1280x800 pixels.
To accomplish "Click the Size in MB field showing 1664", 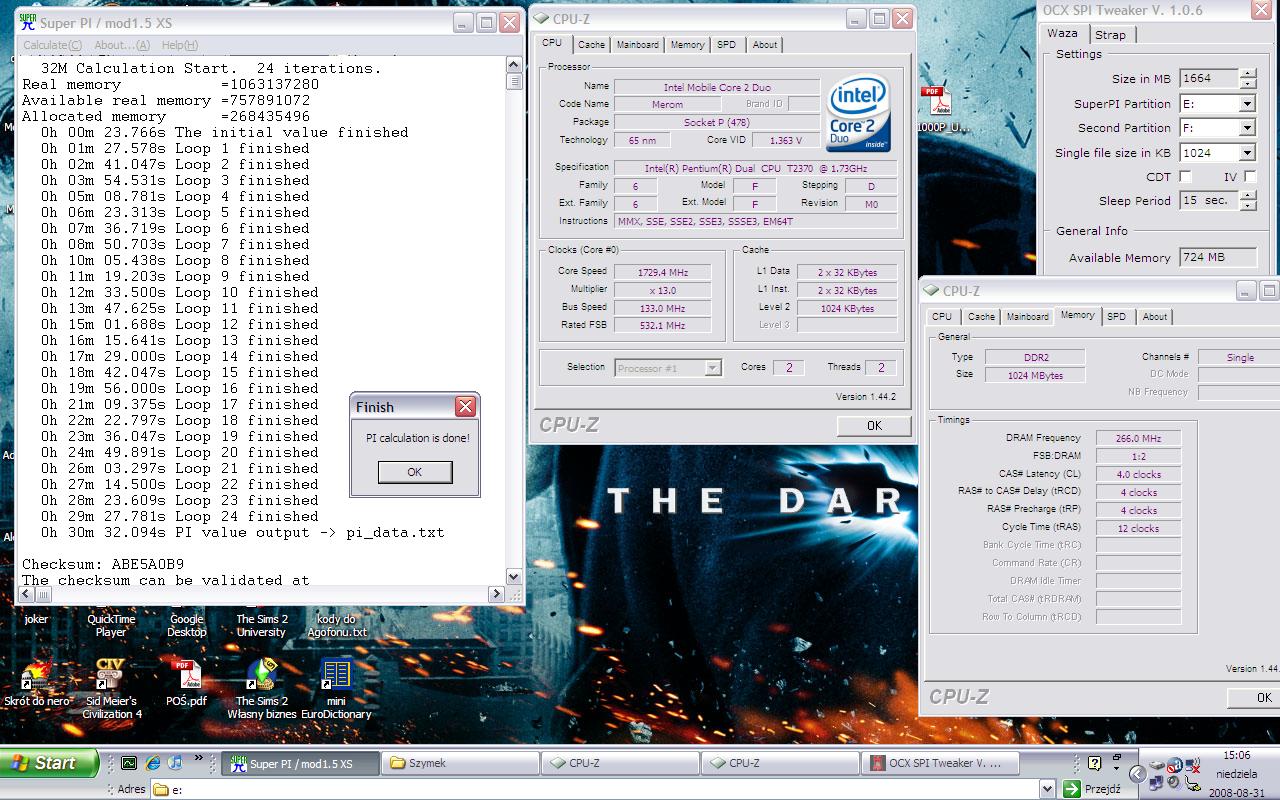I will (1209, 79).
